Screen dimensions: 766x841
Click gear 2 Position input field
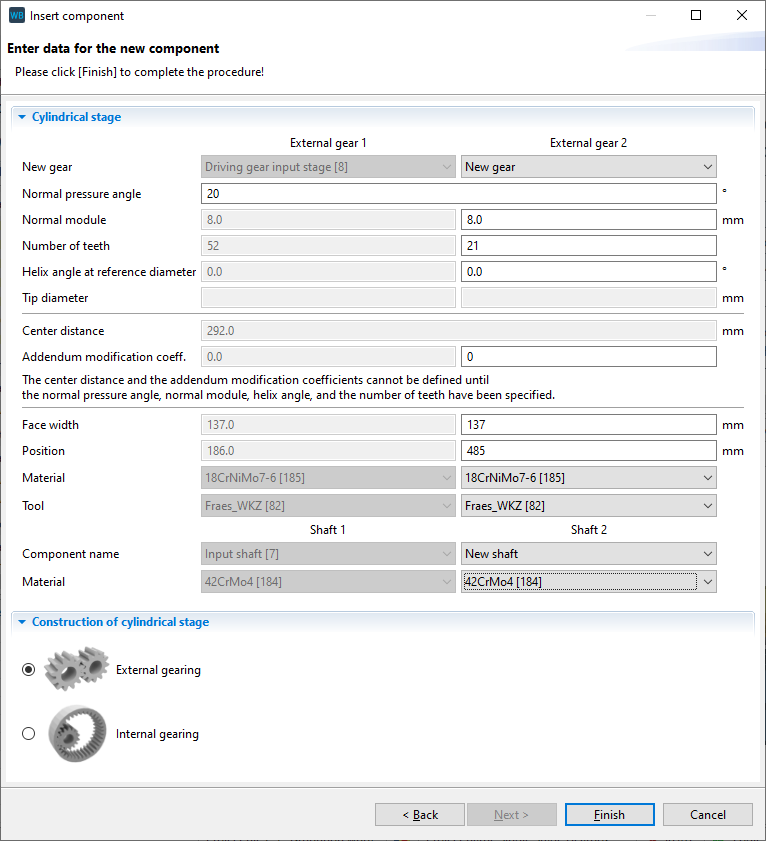[588, 451]
